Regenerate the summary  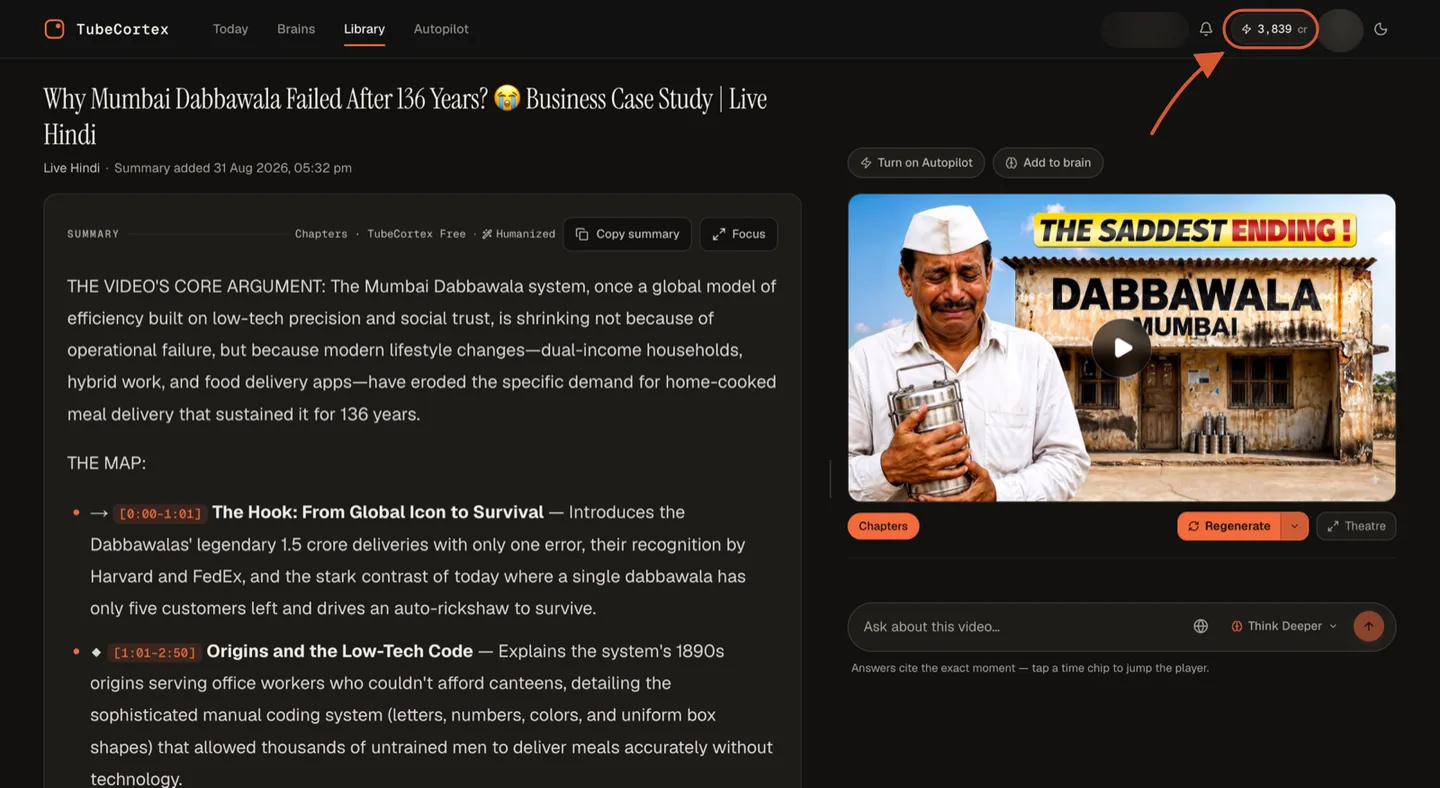pyautogui.click(x=1229, y=526)
